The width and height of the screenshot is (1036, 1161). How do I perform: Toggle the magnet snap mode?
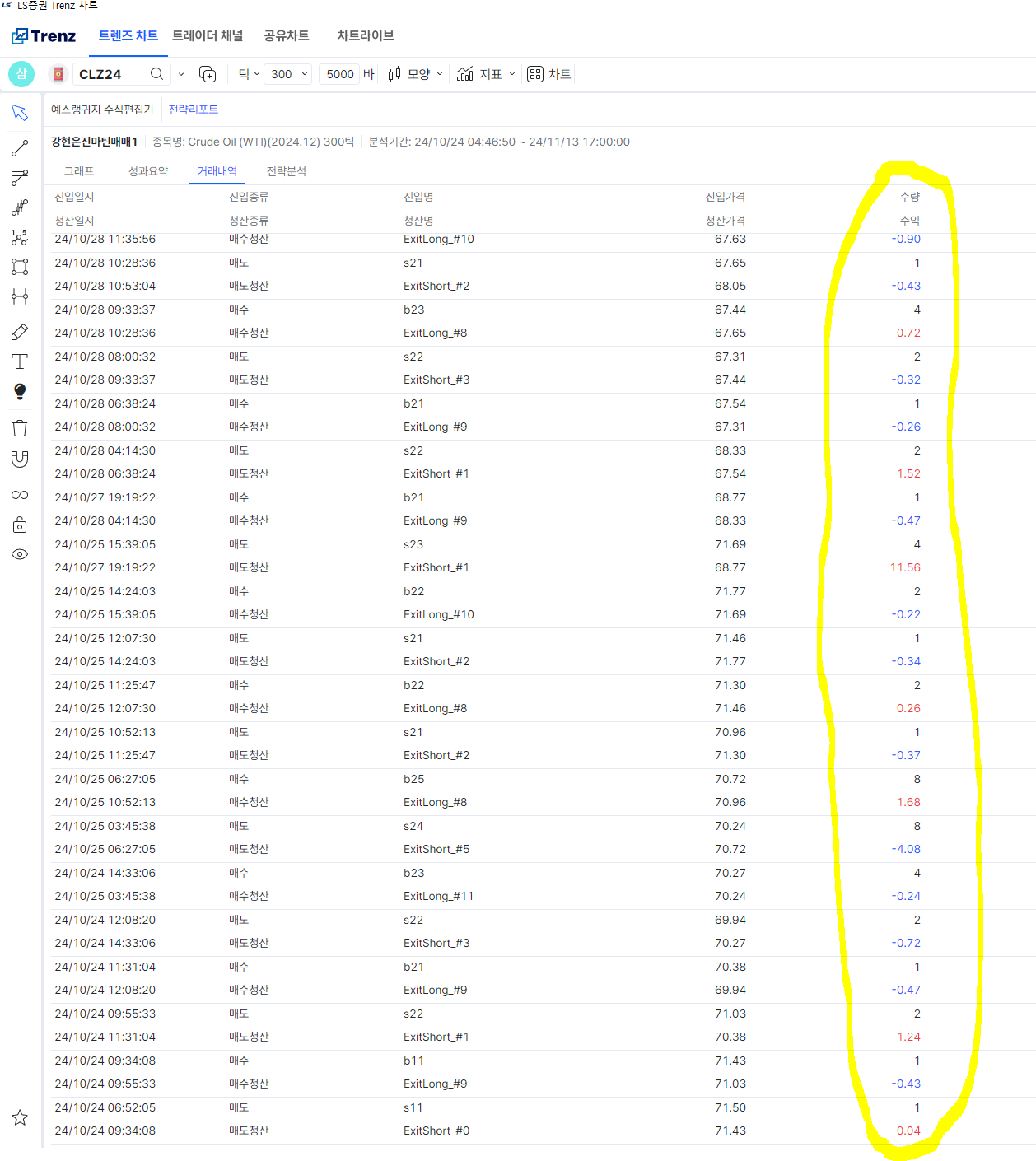pyautogui.click(x=20, y=459)
